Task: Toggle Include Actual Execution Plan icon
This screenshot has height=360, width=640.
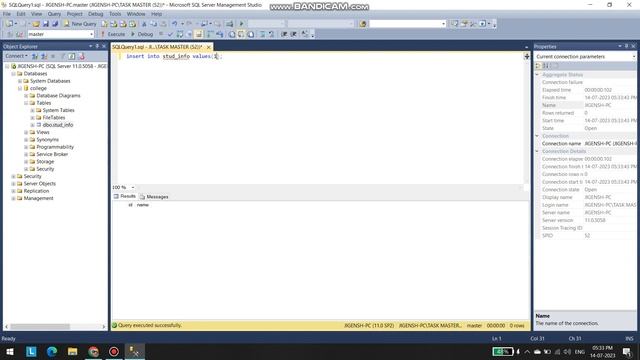Action: click(x=210, y=34)
